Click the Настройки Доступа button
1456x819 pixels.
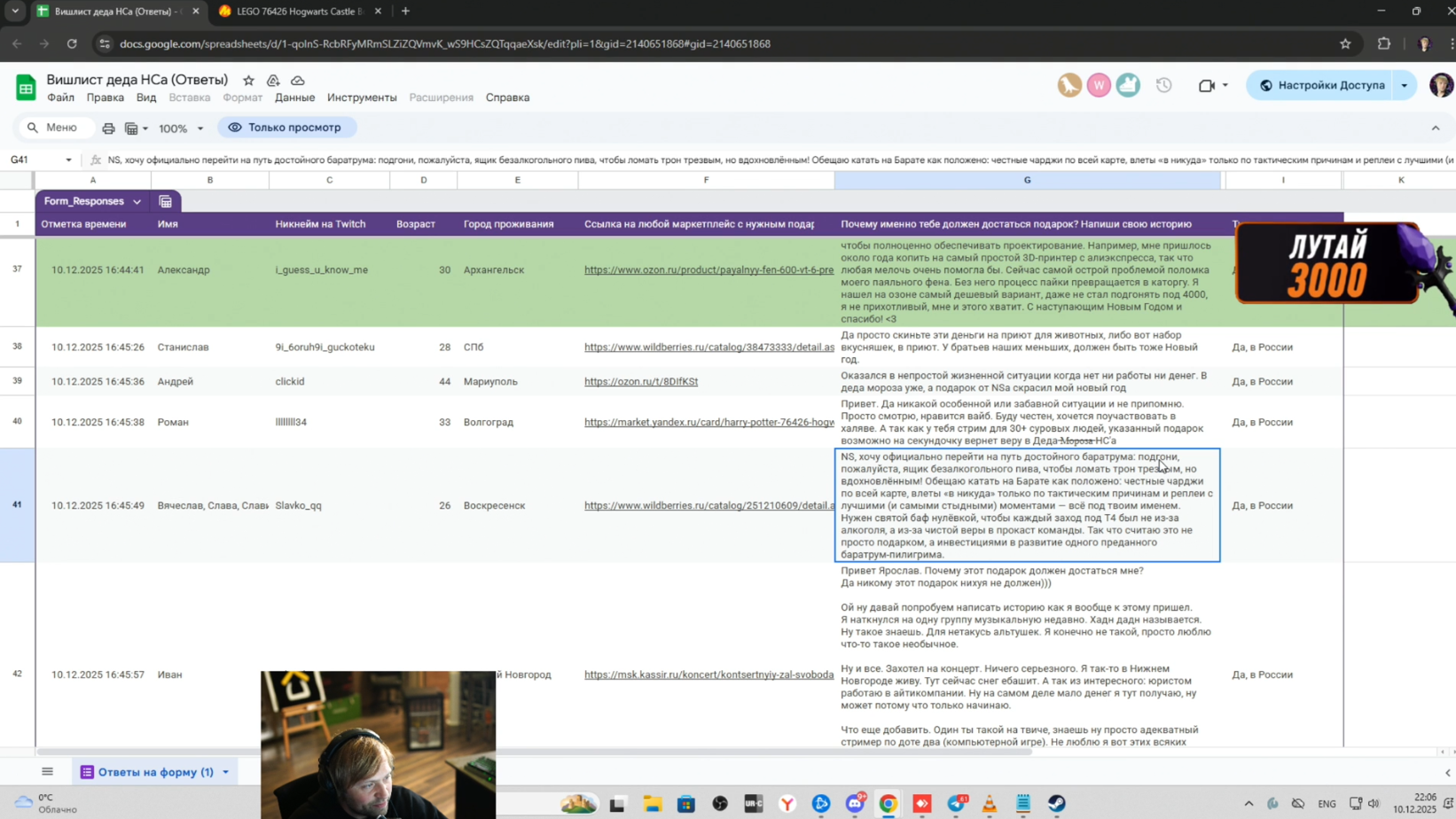point(1321,85)
